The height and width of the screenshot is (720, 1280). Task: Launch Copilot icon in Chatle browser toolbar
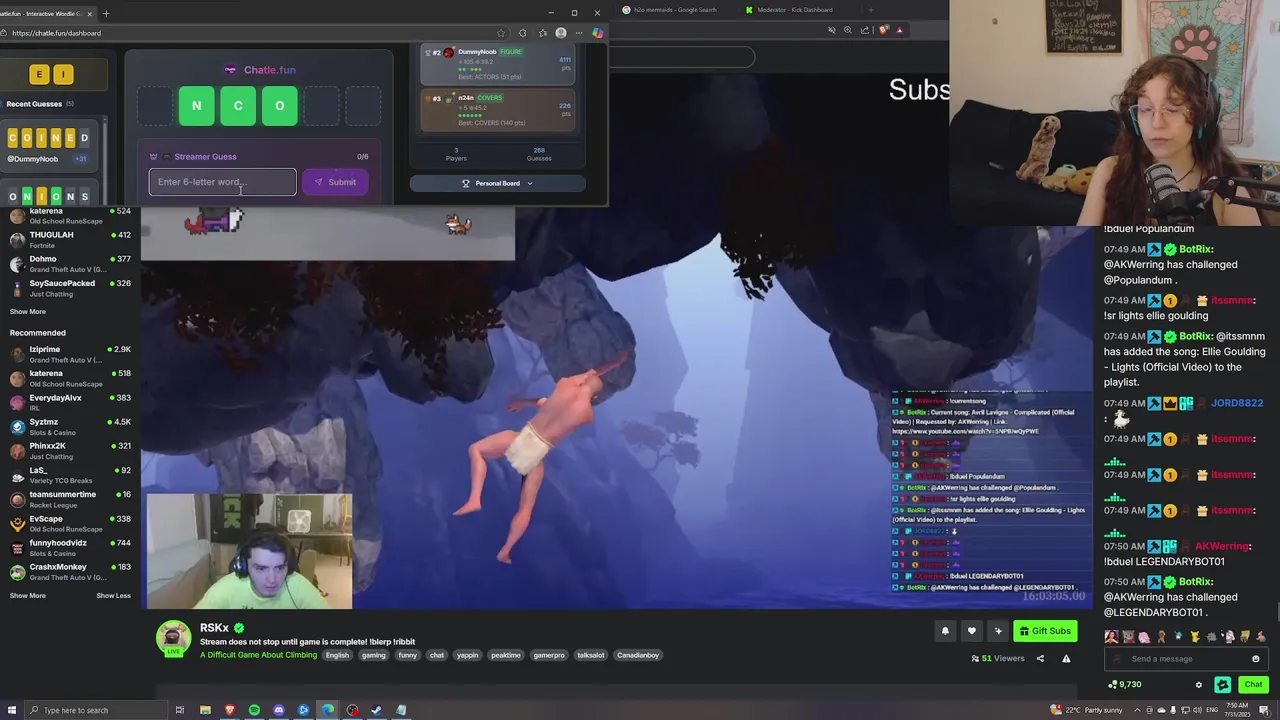point(597,33)
